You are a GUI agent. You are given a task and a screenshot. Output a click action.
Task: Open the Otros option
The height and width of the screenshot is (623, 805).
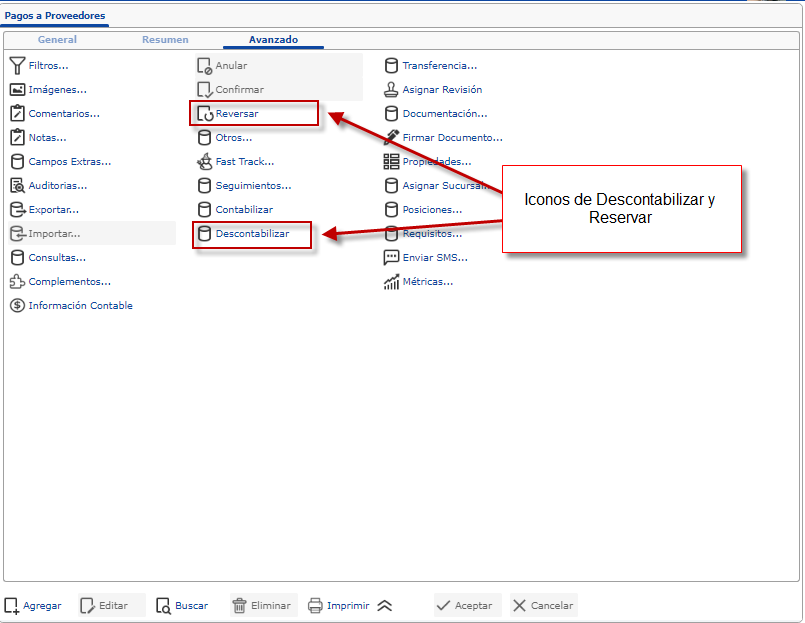coord(234,138)
